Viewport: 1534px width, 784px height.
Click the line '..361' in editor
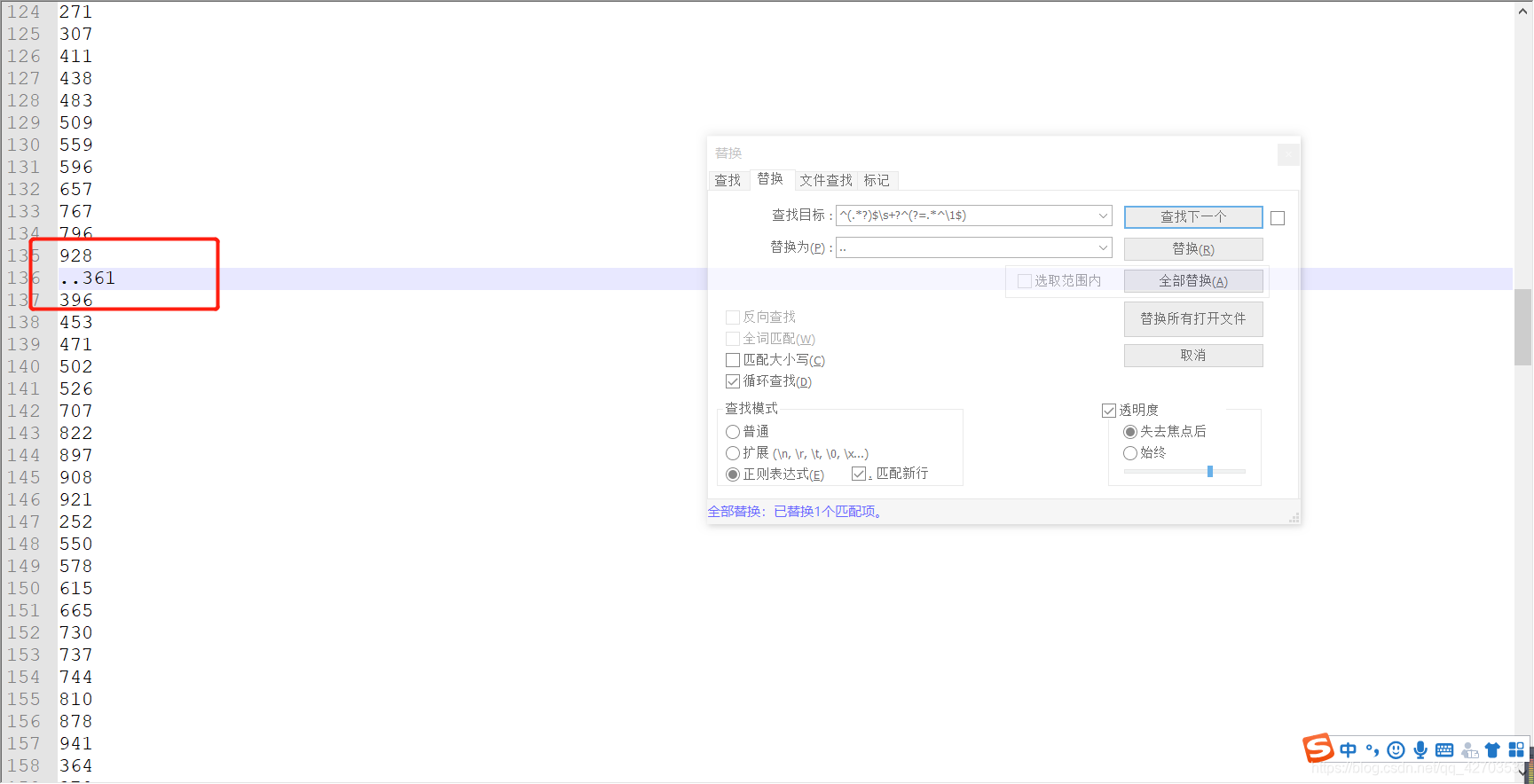(x=88, y=278)
